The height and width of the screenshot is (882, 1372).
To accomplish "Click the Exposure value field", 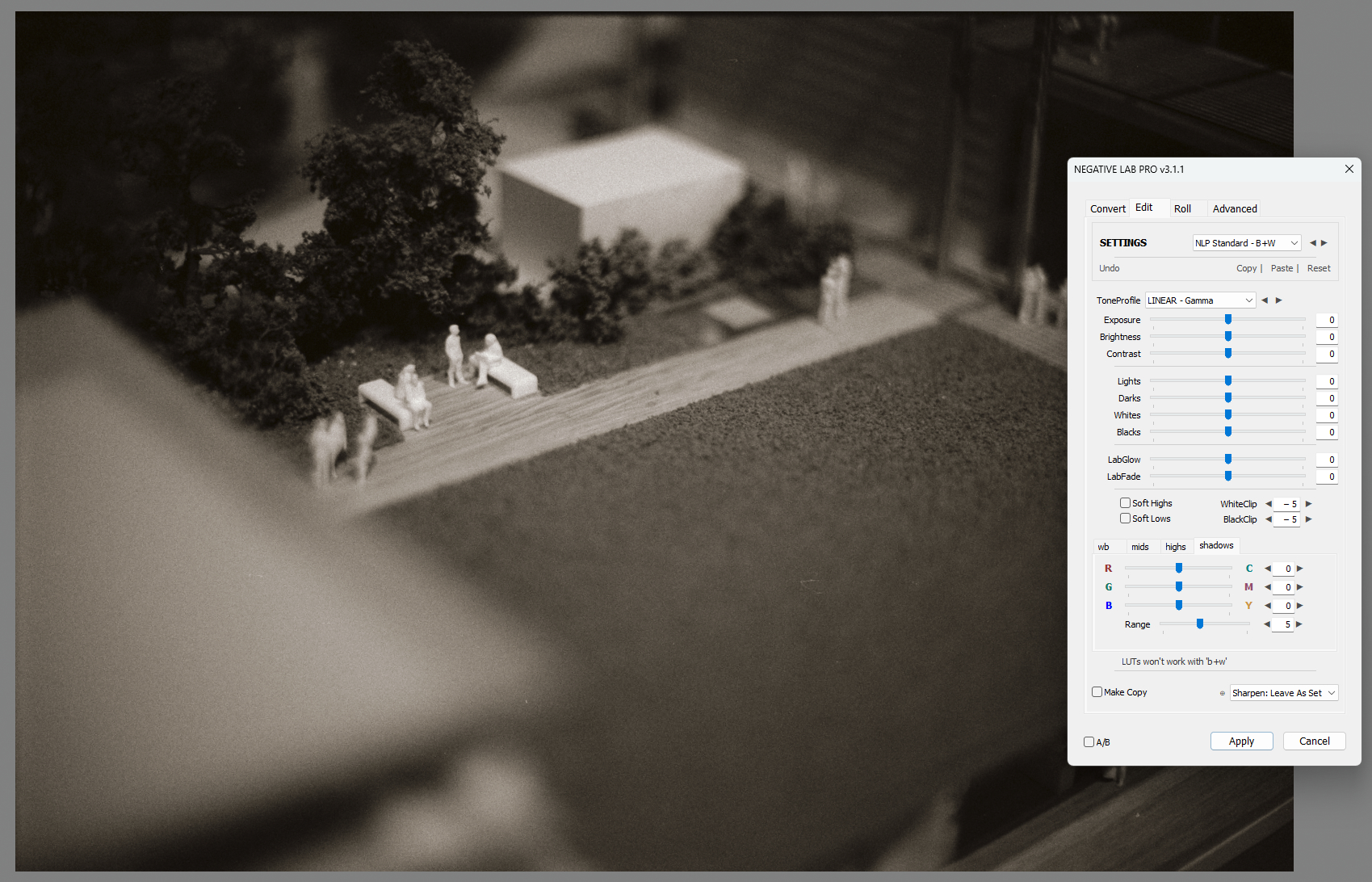I will pos(1327,320).
